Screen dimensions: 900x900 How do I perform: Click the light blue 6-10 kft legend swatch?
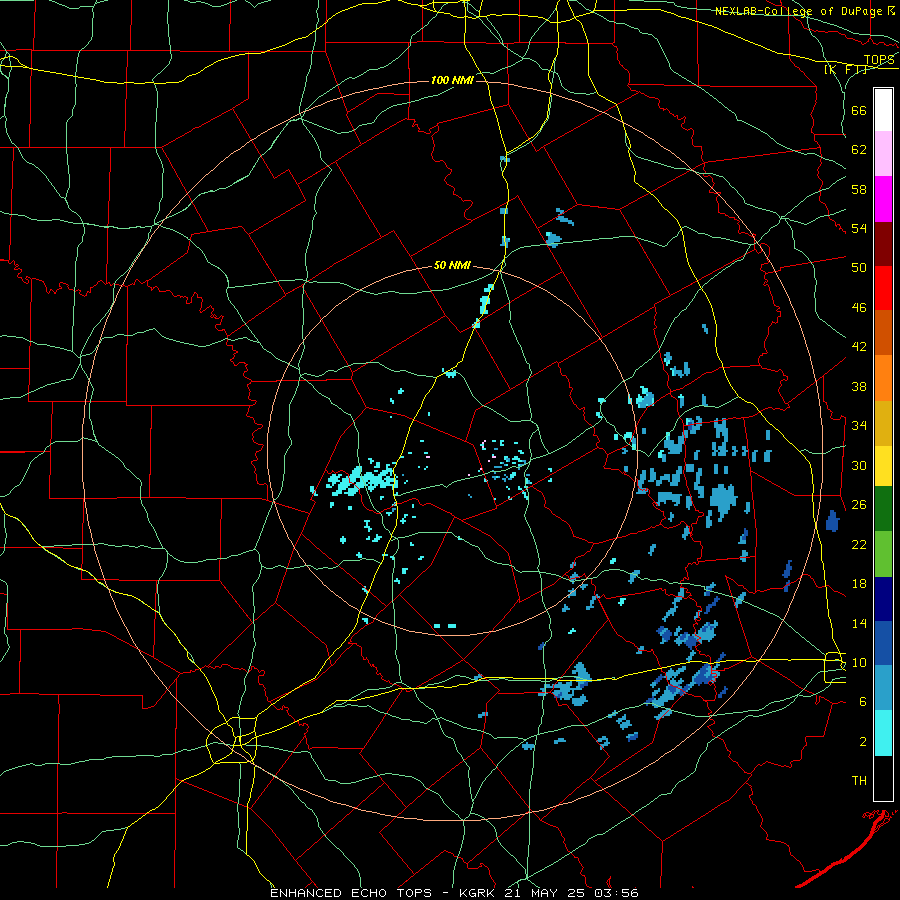tap(883, 688)
